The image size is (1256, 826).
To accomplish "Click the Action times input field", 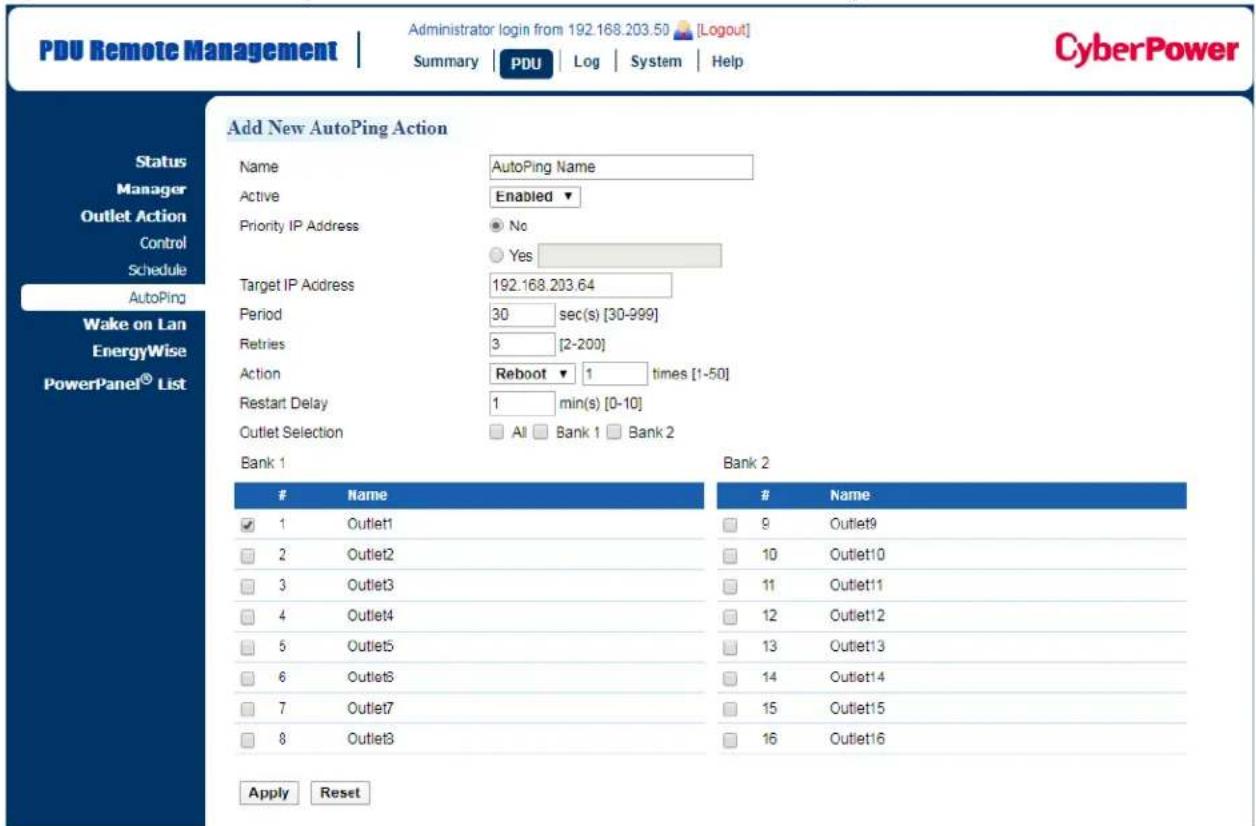I will (x=615, y=373).
